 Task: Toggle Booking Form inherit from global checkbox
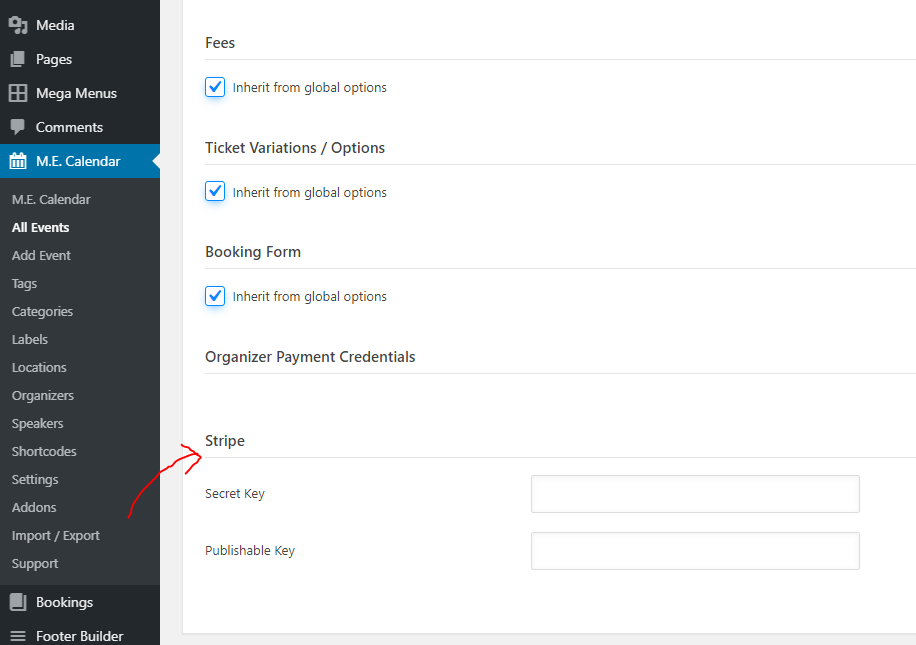click(215, 296)
